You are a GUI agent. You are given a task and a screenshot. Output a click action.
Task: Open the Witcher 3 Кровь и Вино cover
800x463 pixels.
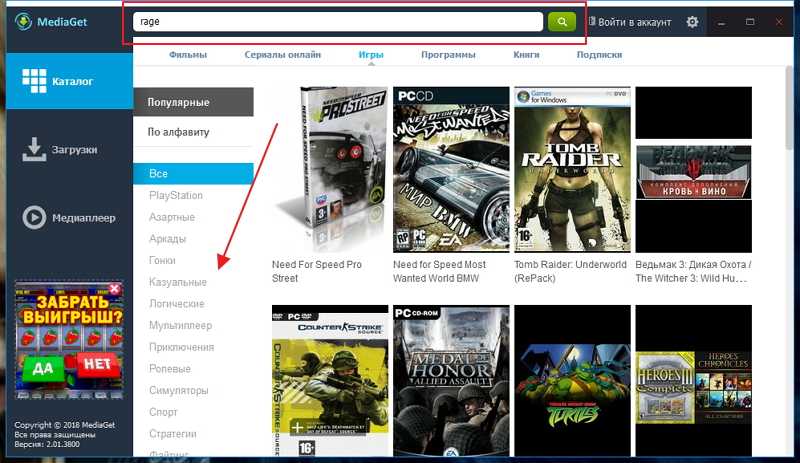[x=693, y=169]
